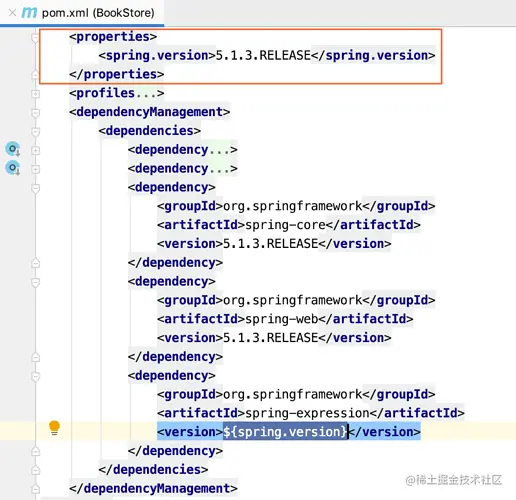The height and width of the screenshot is (500, 516).
Task: Collapse the spring-core dependency fold marker
Action: (x=35, y=188)
